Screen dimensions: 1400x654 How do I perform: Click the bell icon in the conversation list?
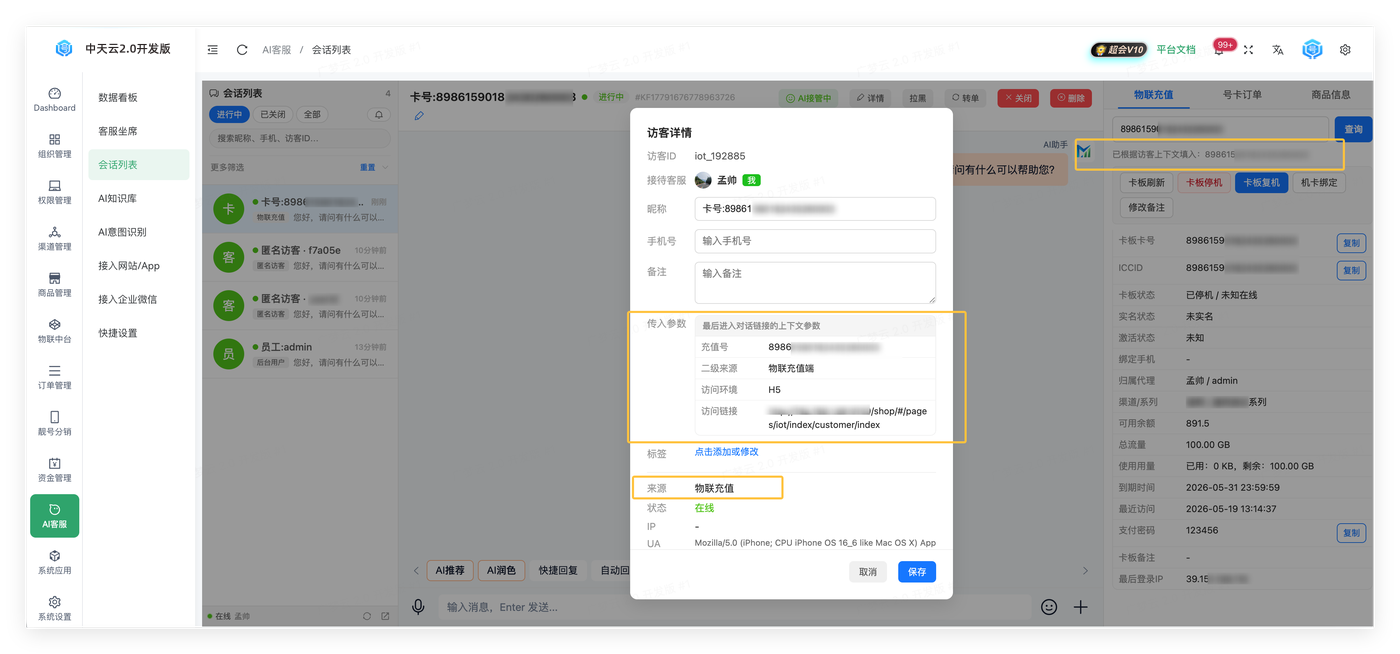tap(379, 115)
